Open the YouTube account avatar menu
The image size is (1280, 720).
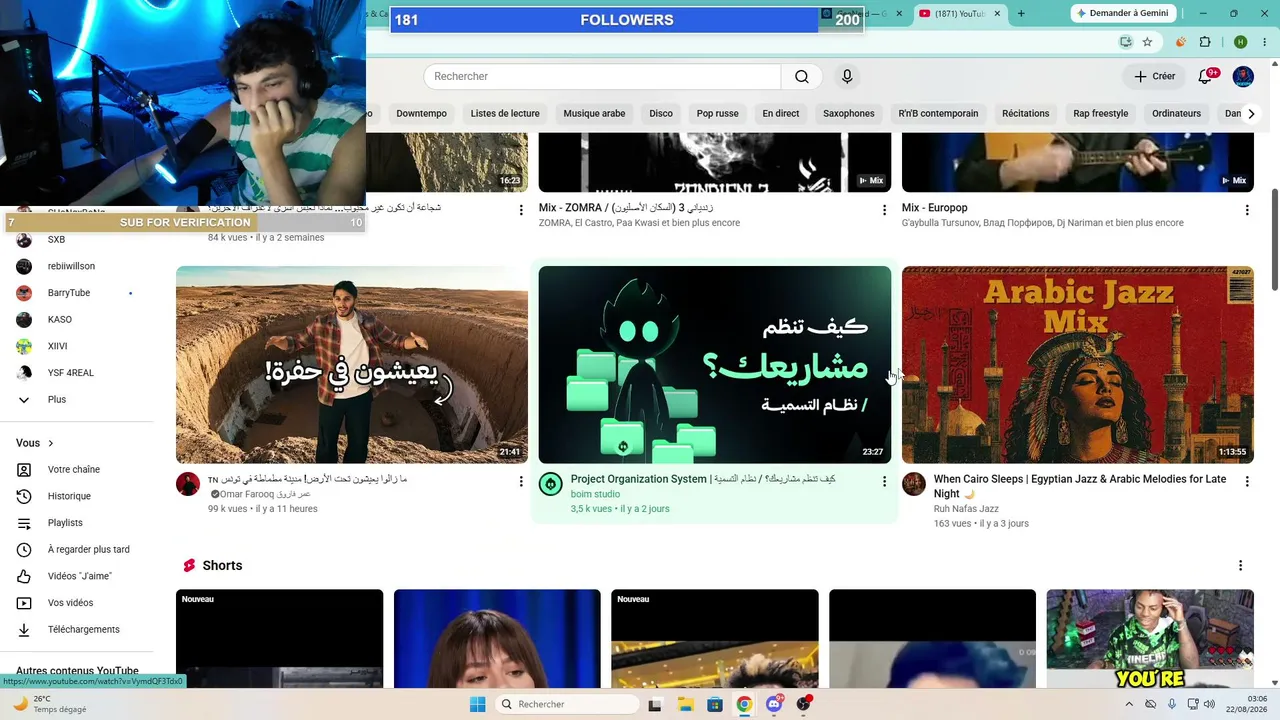pyautogui.click(x=1243, y=77)
